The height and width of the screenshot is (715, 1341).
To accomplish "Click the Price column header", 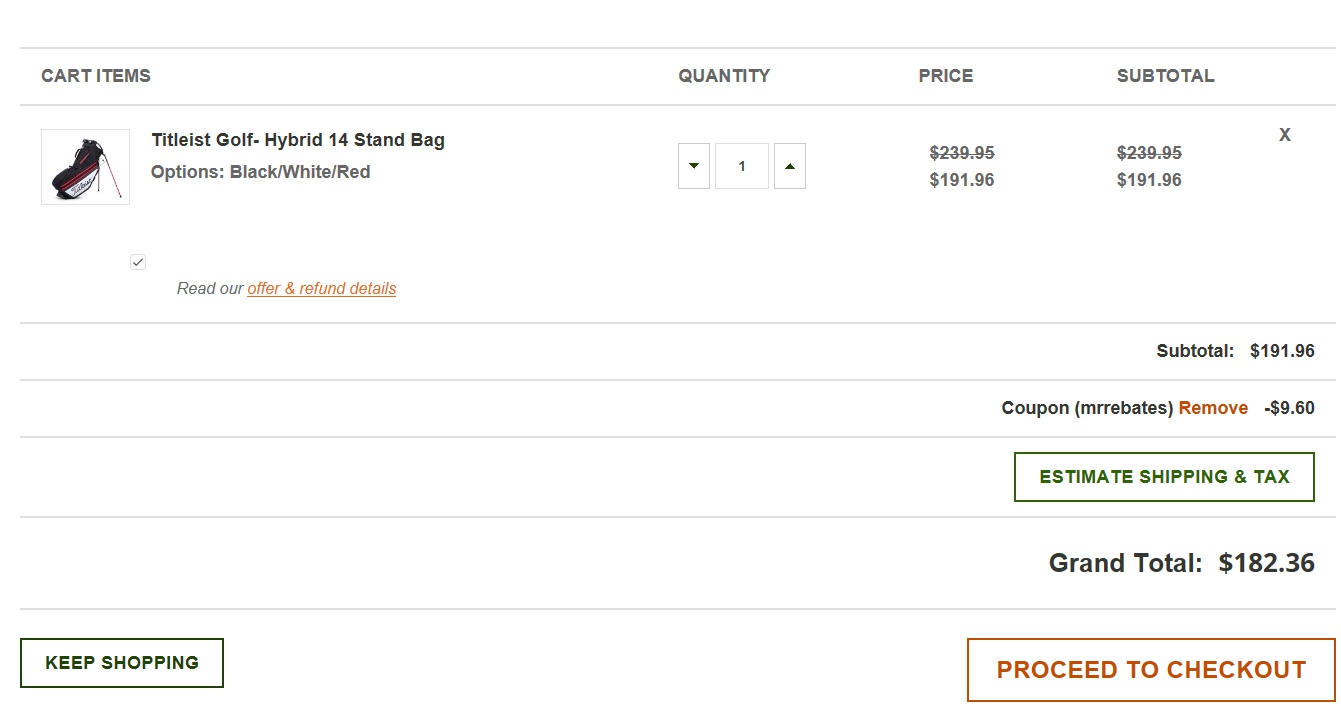I will (x=946, y=76).
